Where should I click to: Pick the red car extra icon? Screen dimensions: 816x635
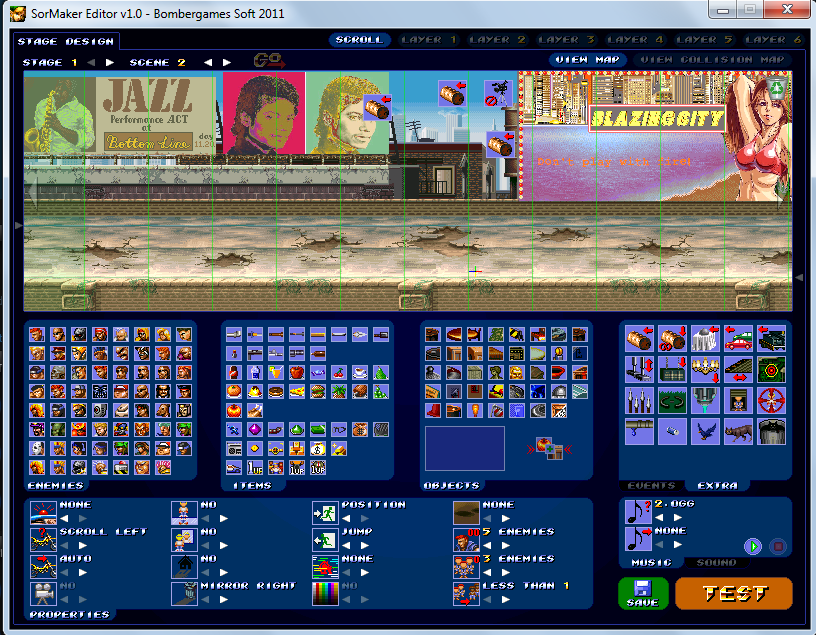[x=738, y=338]
